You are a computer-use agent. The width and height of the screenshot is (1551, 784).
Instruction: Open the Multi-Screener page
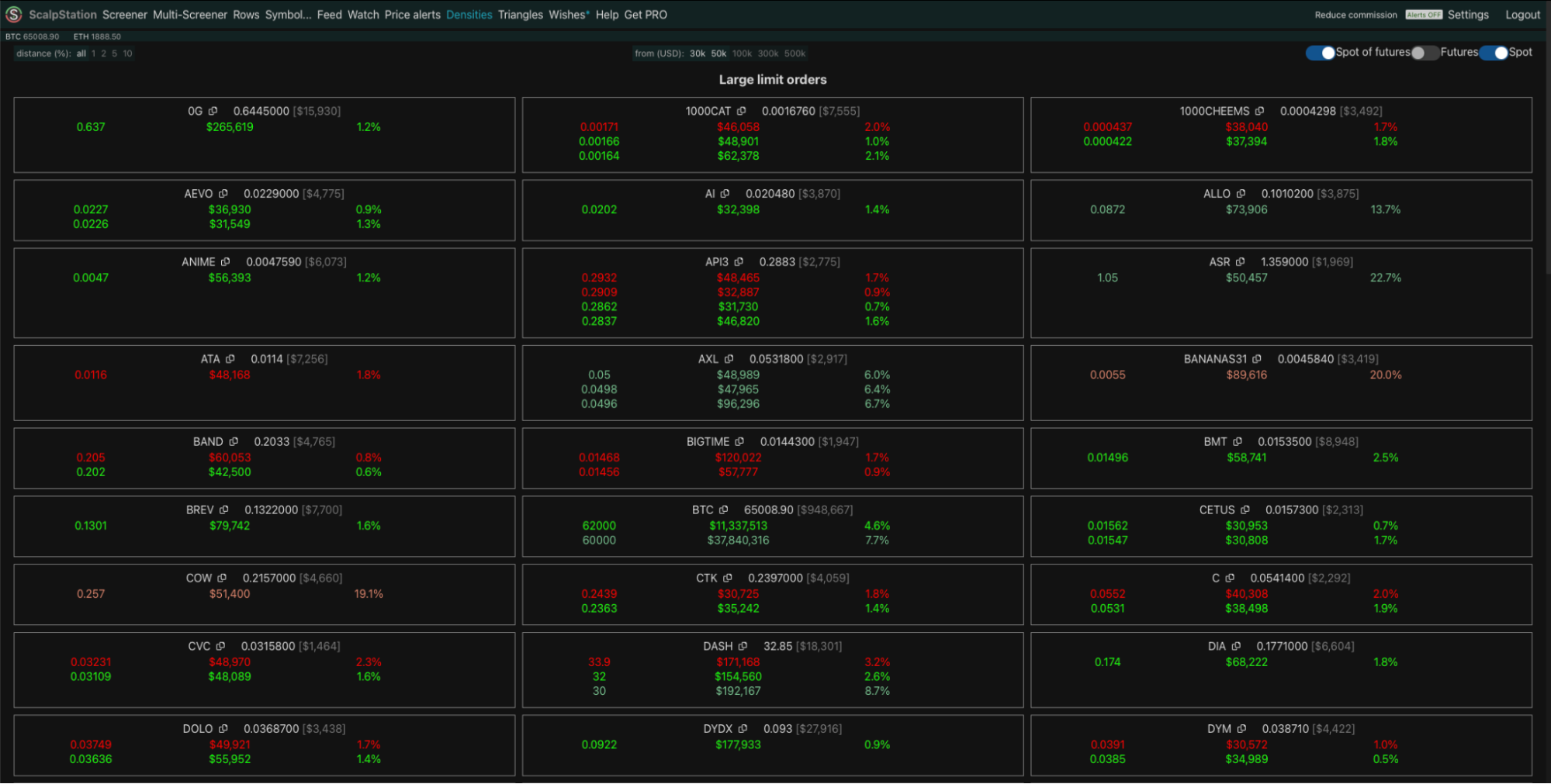190,15
